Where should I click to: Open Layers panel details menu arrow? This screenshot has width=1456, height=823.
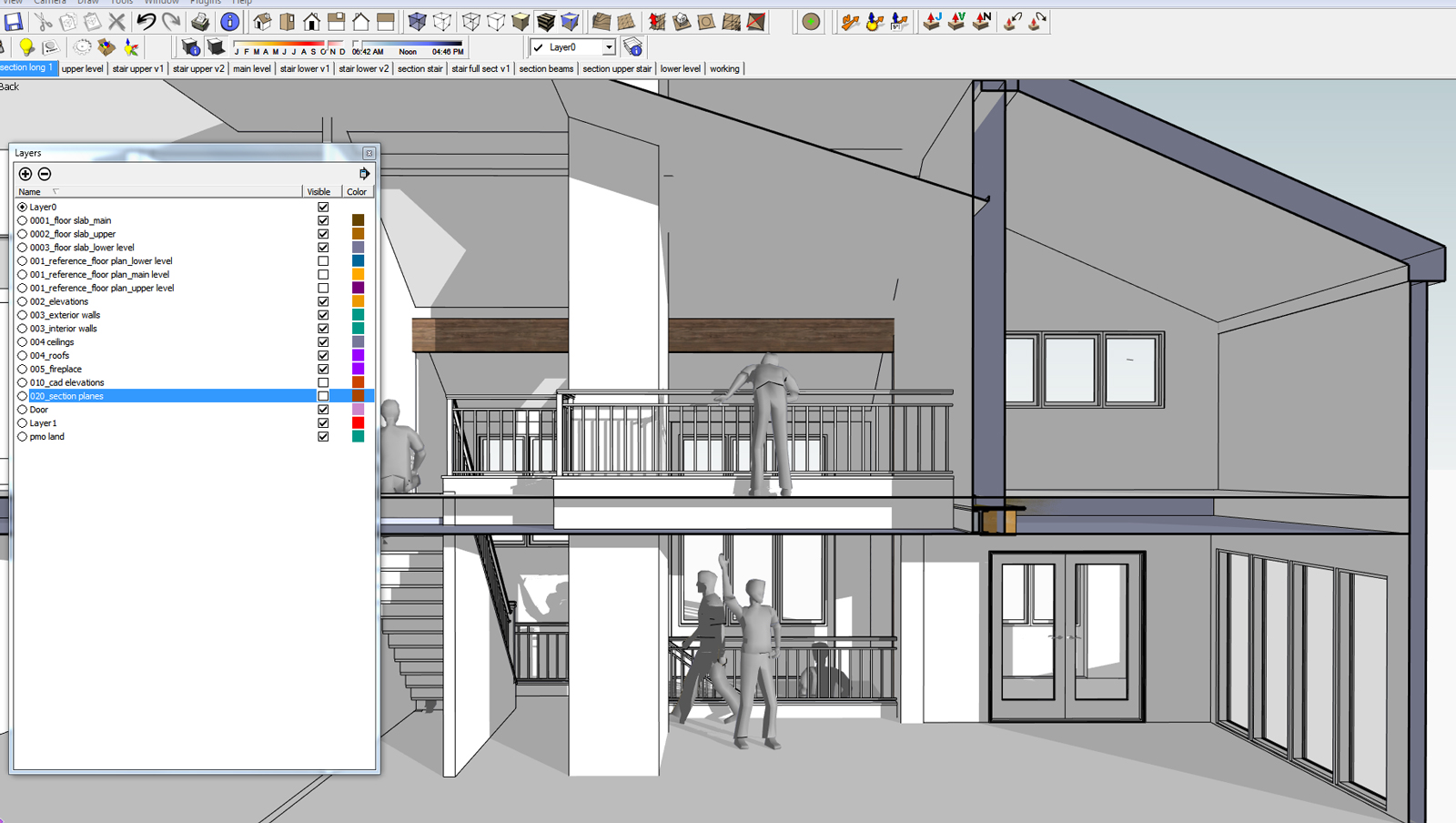(x=365, y=173)
